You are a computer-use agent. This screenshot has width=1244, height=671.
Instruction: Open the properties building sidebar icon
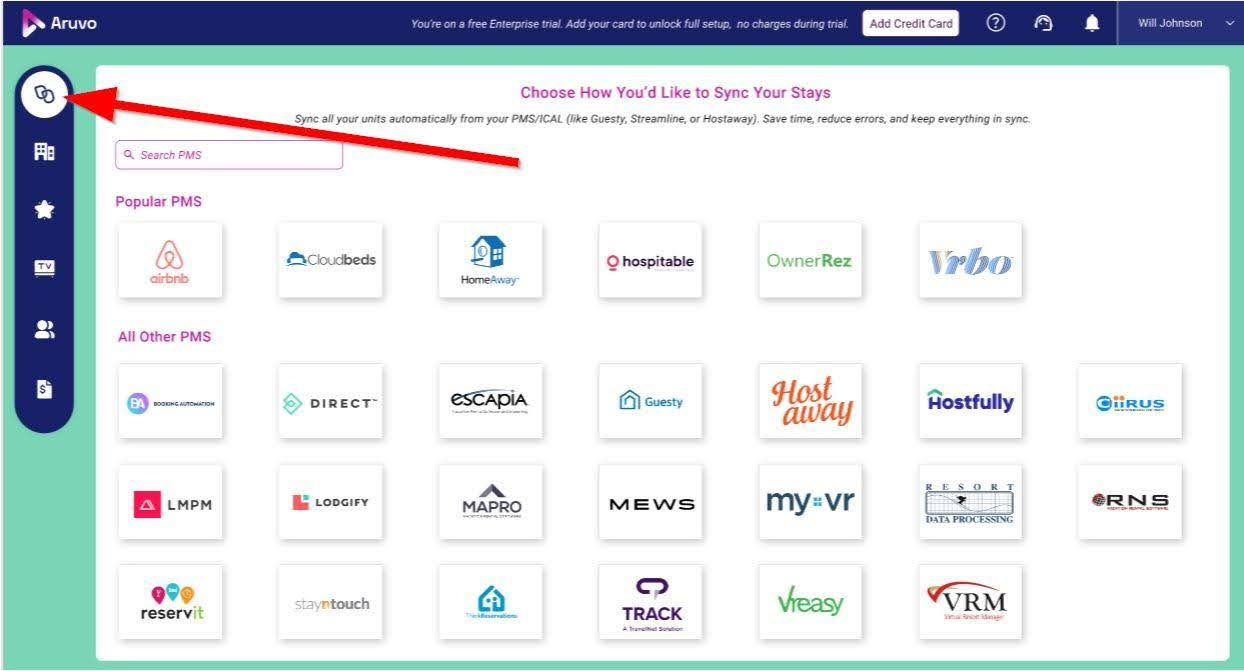[x=44, y=153]
